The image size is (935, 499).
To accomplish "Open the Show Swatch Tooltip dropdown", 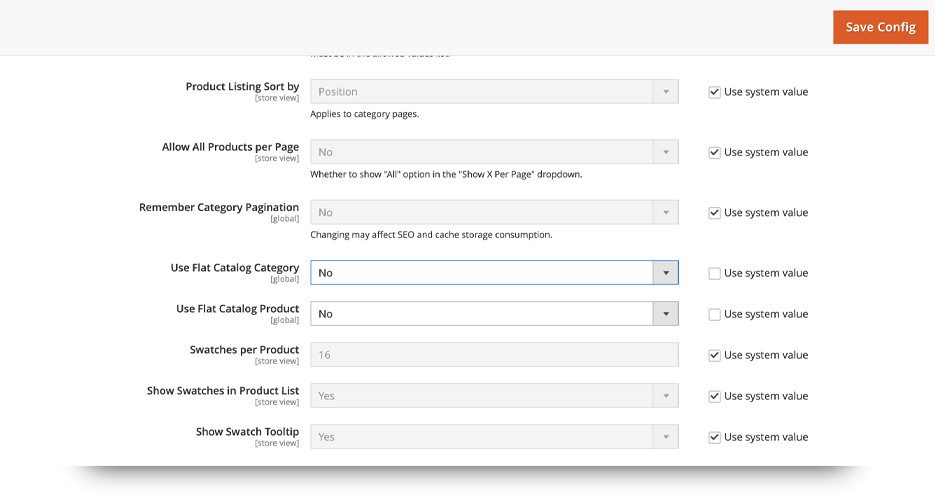I will pos(494,437).
